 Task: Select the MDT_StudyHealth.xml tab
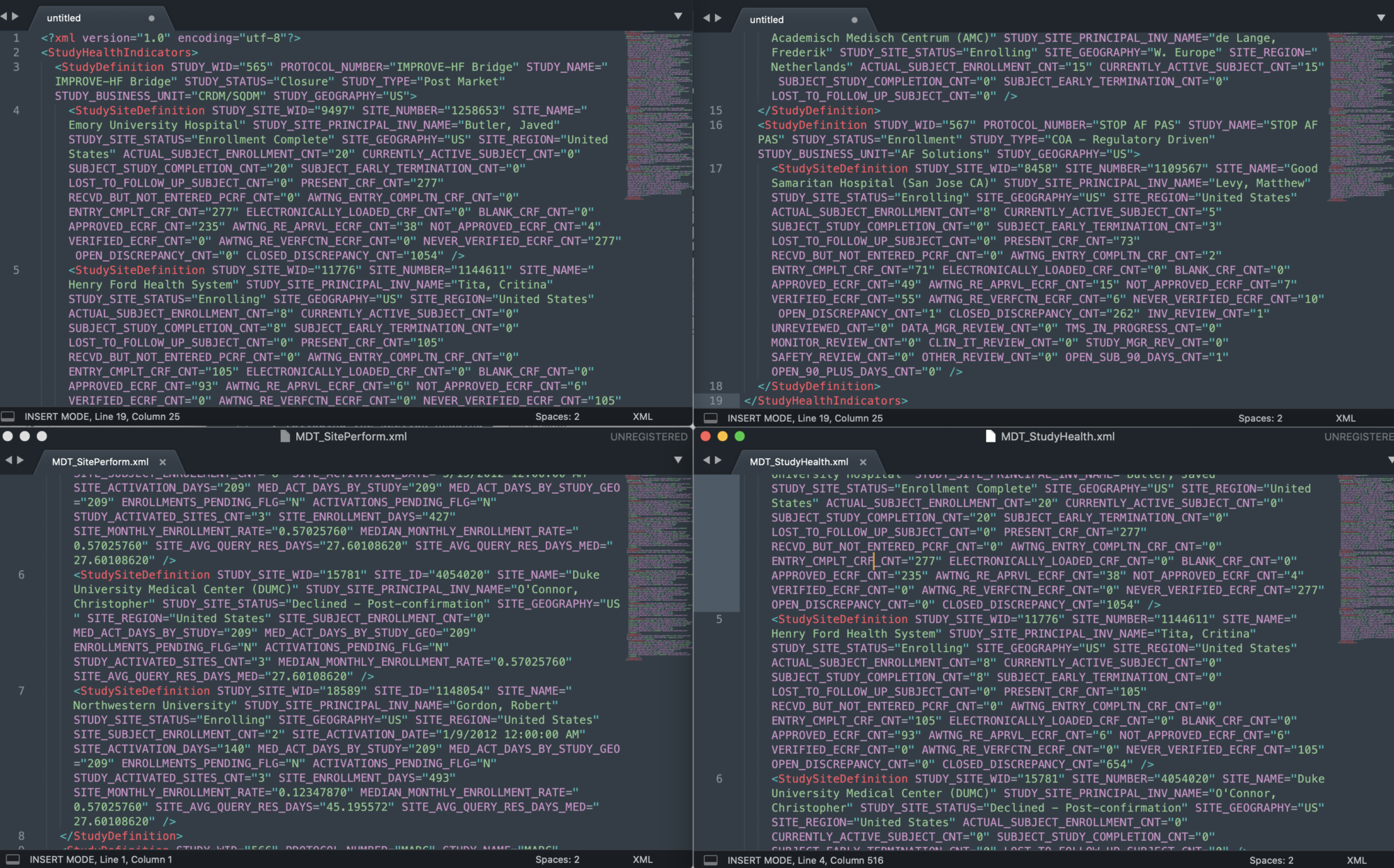807,462
